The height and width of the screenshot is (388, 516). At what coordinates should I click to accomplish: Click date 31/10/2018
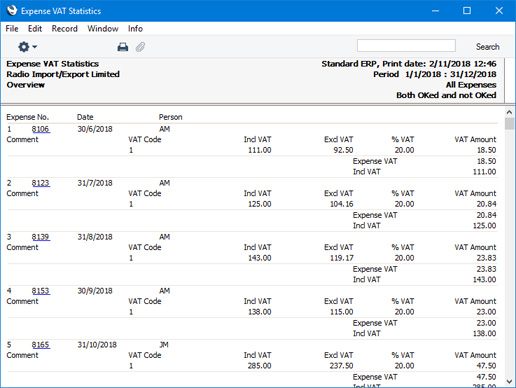coord(97,345)
